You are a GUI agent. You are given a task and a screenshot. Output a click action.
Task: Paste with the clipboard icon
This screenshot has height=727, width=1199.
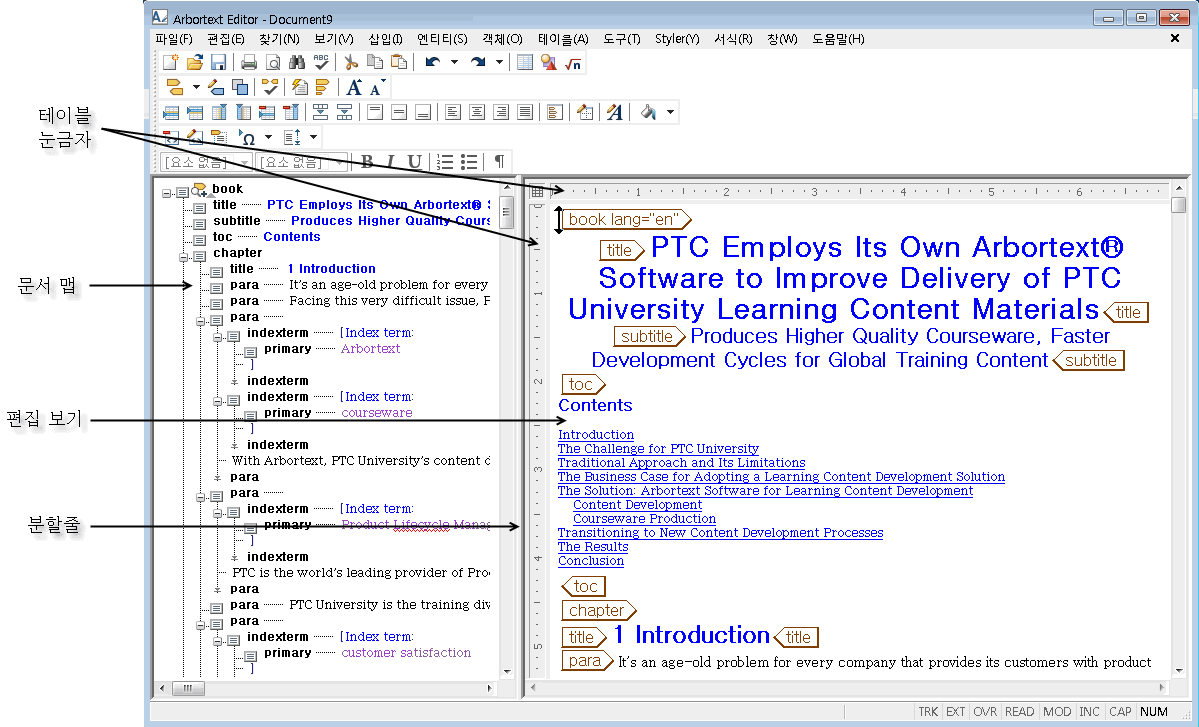coord(398,63)
